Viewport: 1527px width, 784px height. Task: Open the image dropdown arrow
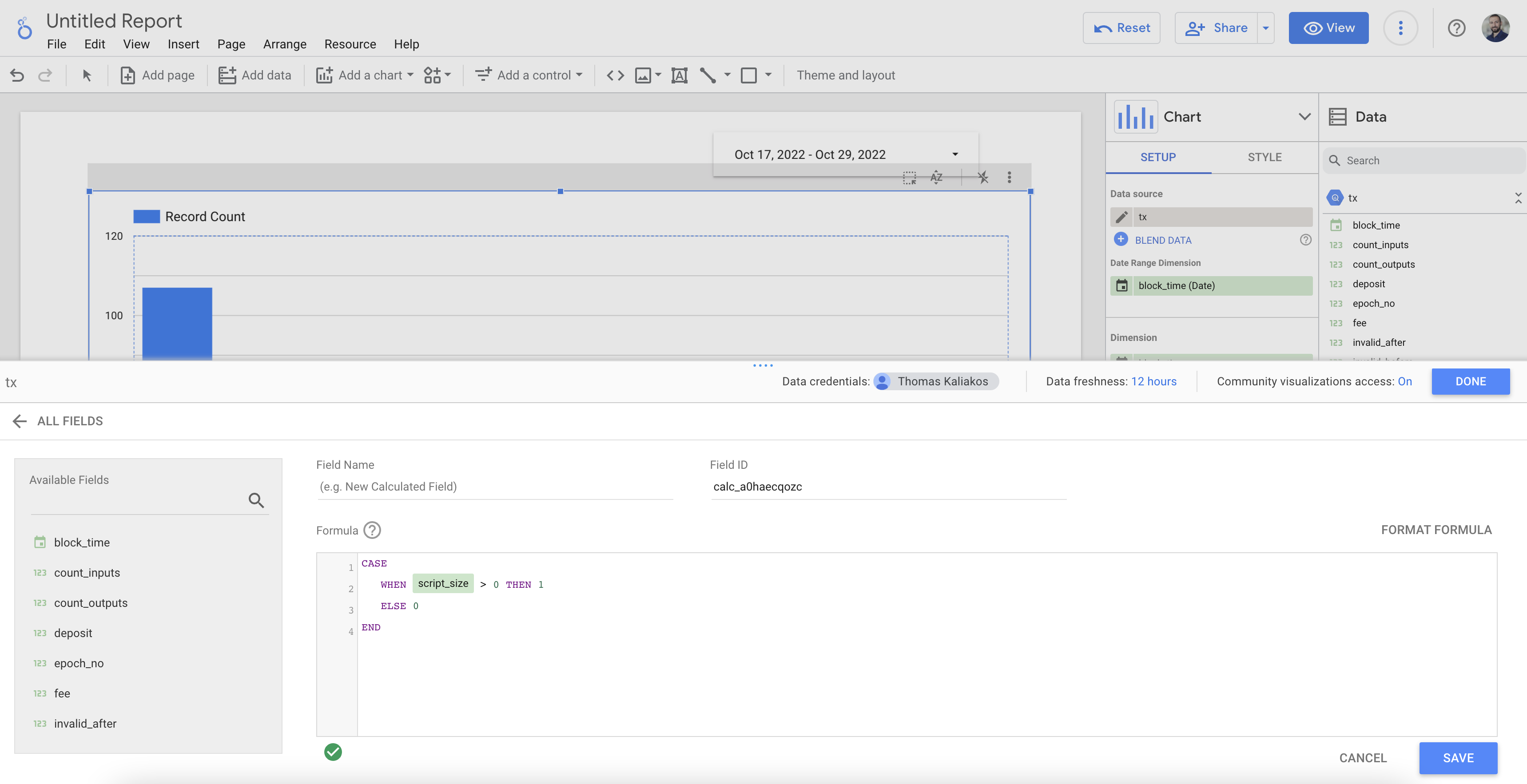point(658,75)
